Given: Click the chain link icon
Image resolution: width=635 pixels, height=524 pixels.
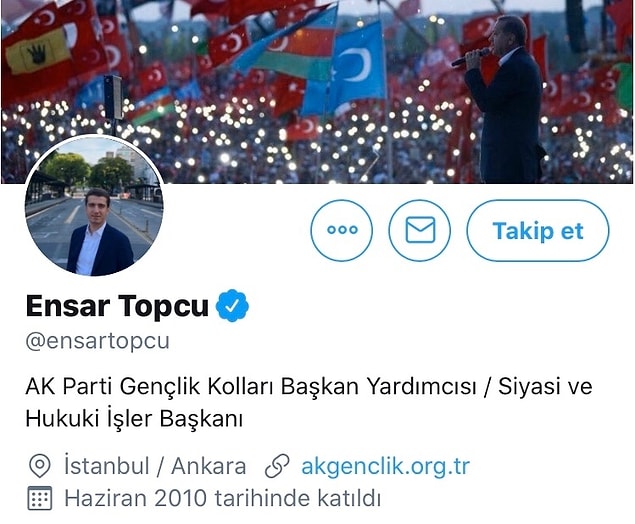Looking at the screenshot, I should tap(277, 466).
